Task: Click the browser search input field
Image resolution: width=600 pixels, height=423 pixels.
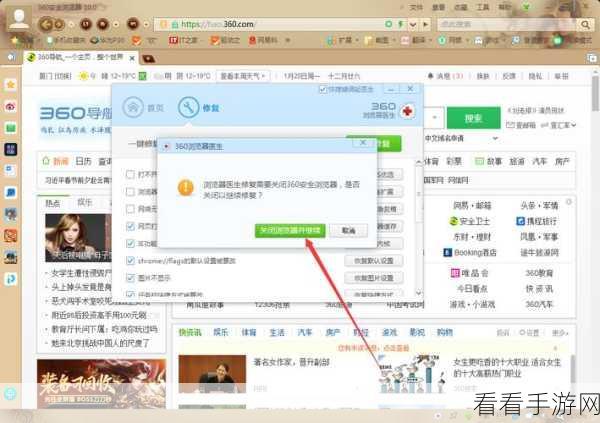Action: pos(507,24)
